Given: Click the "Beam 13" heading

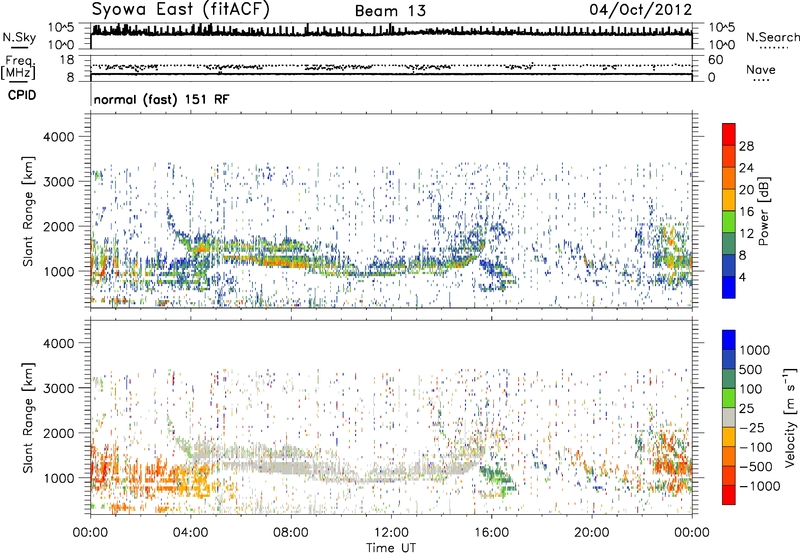Looking at the screenshot, I should 390,11.
